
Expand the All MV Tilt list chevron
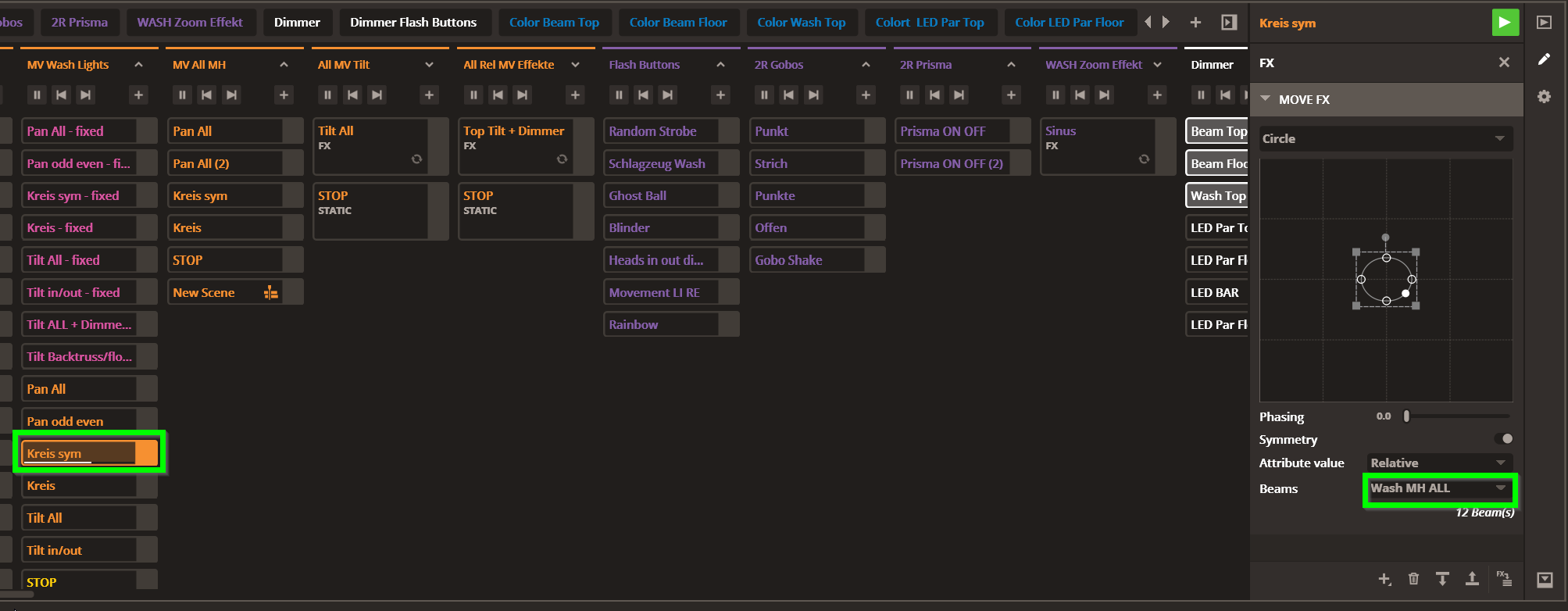[429, 64]
